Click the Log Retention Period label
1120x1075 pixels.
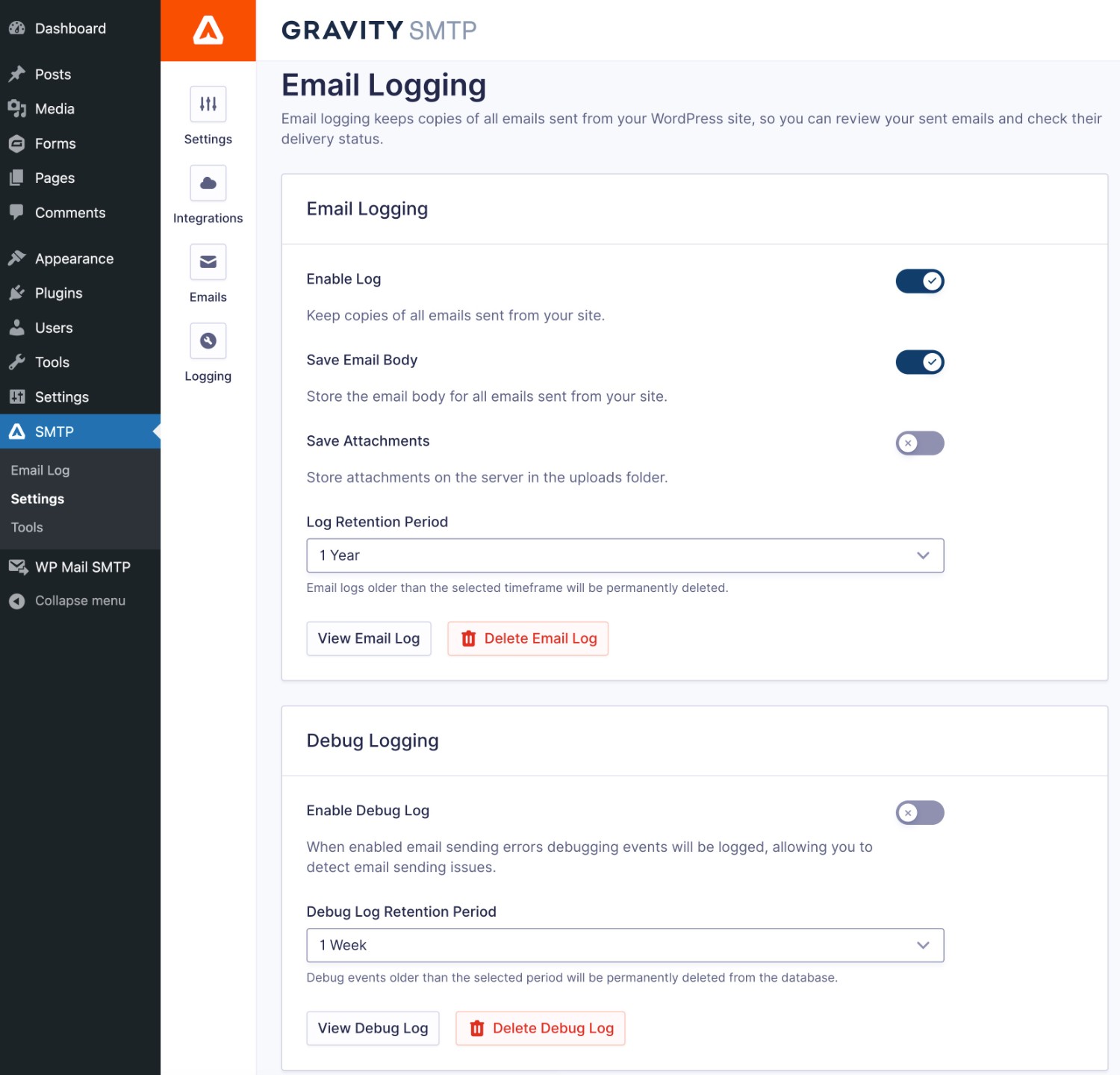377,522
